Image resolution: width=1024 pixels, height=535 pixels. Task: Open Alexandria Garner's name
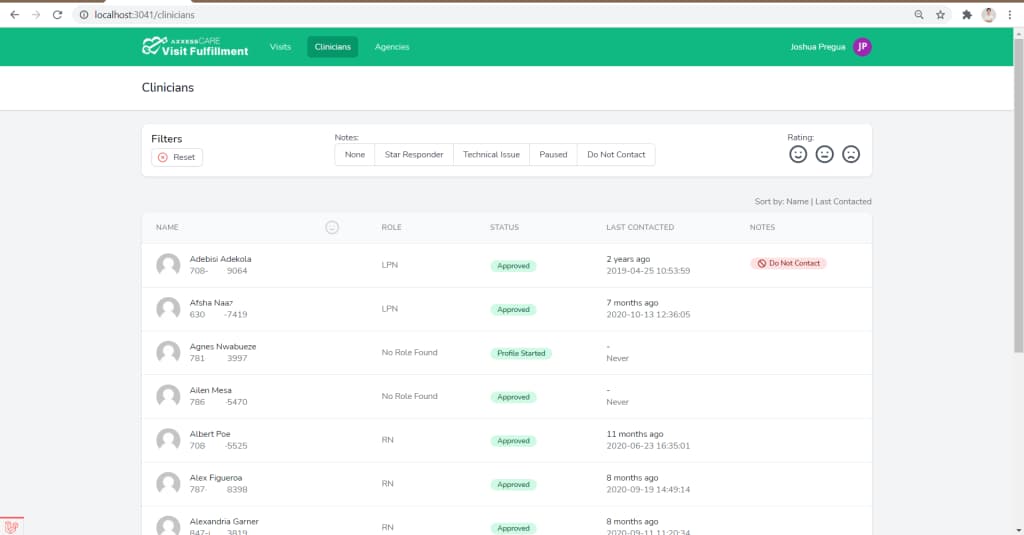[224, 522]
